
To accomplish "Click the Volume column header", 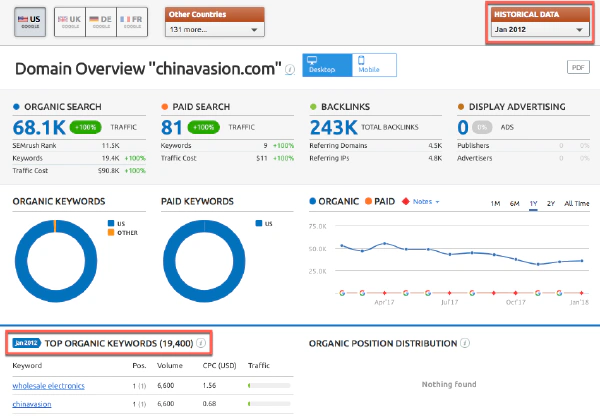I will (x=170, y=366).
